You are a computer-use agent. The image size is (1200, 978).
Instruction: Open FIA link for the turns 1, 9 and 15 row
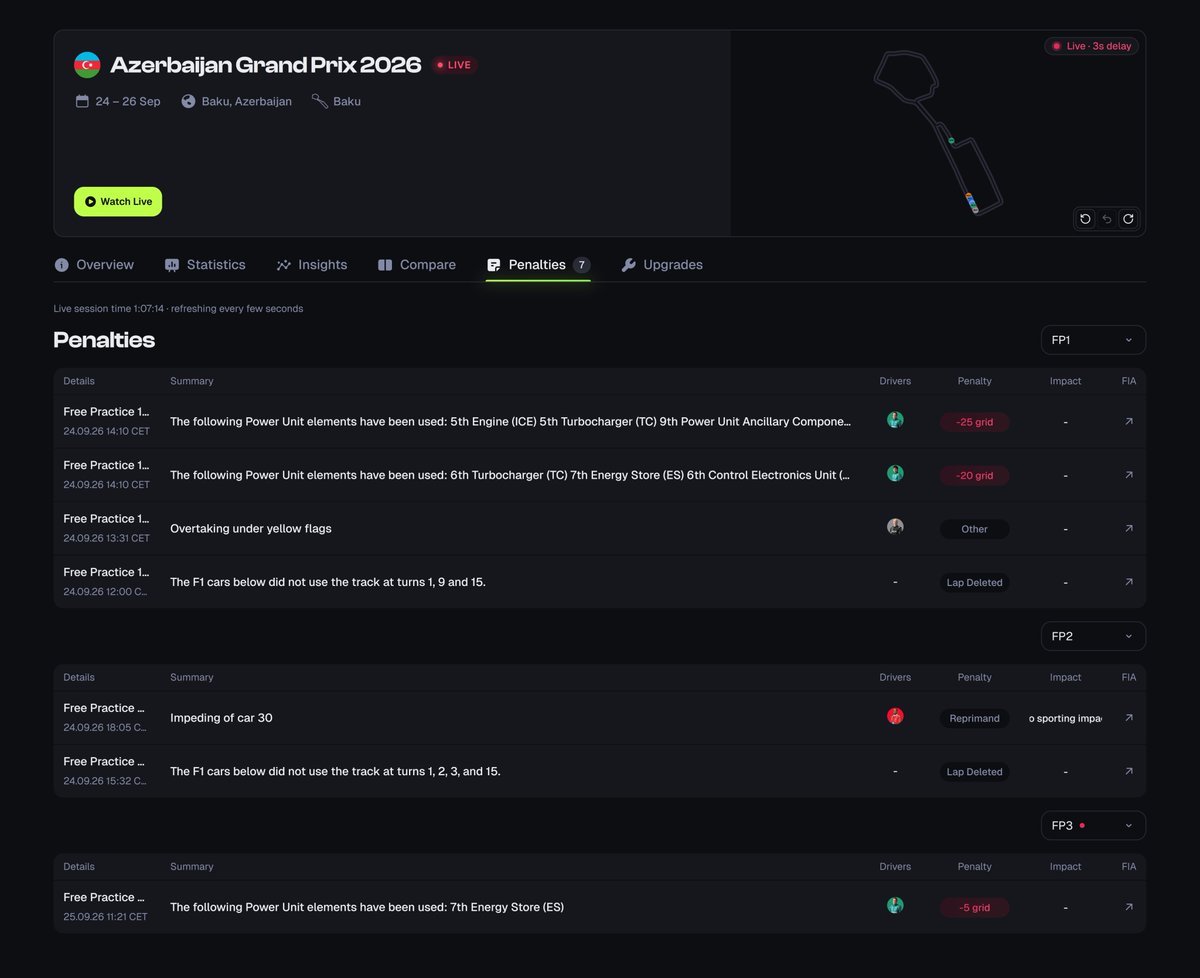(1129, 582)
